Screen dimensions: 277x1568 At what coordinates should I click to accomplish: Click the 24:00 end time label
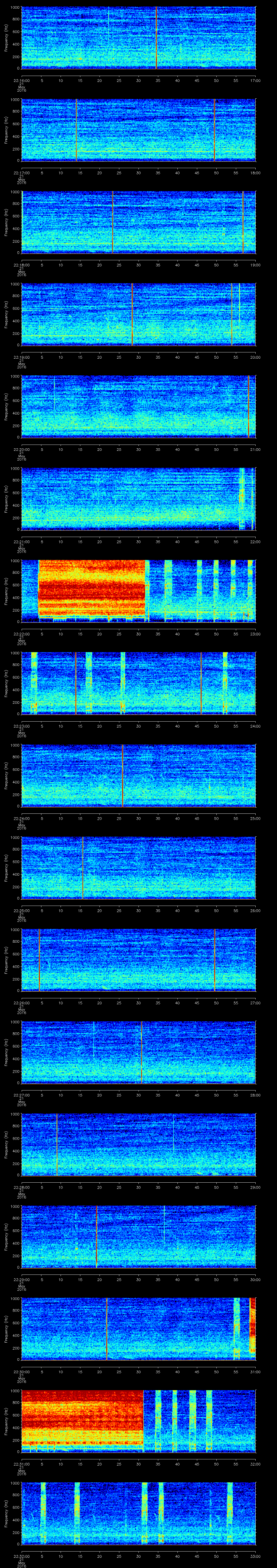coord(255,726)
